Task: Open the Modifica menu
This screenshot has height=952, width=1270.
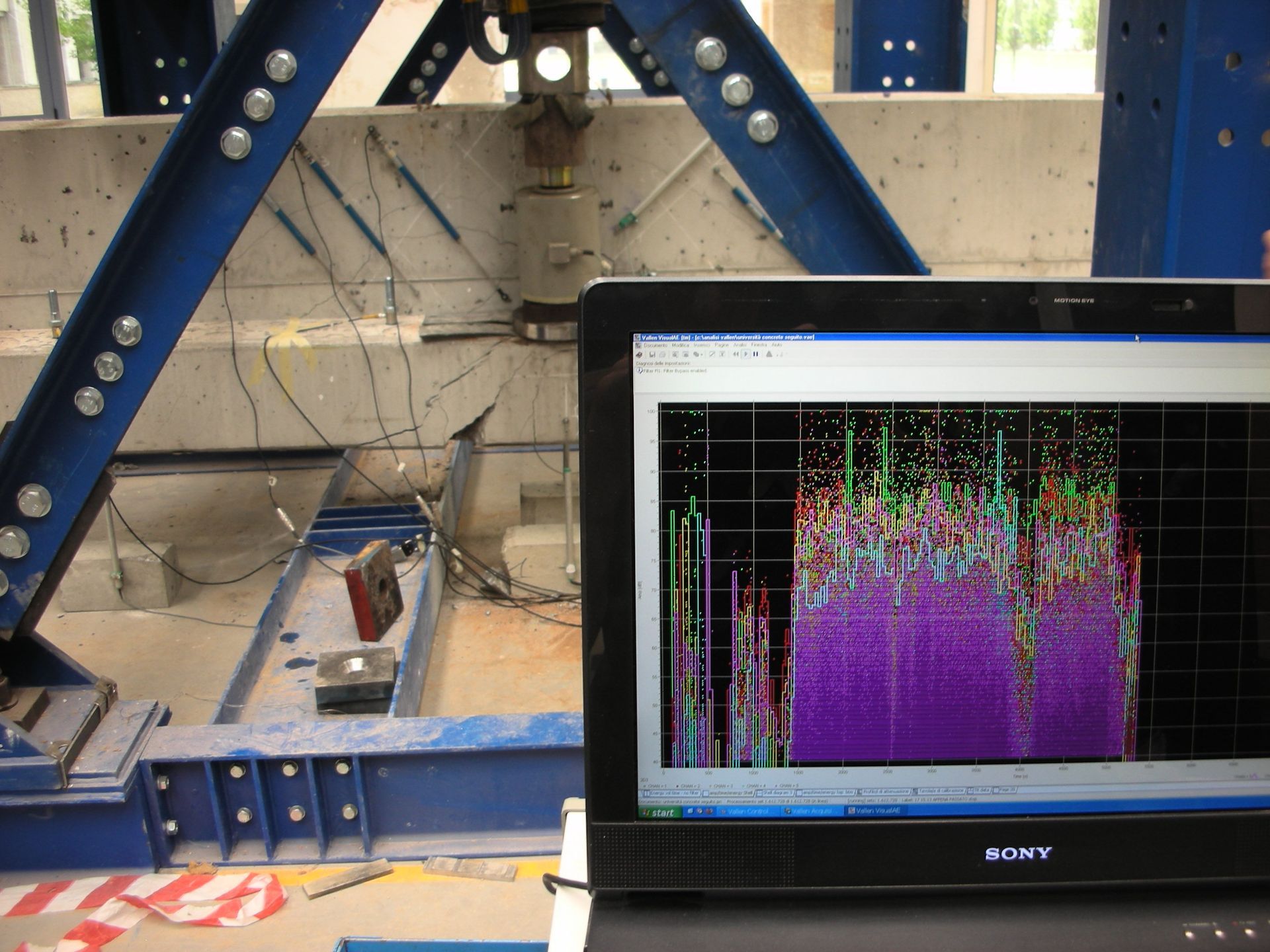Action: click(680, 345)
